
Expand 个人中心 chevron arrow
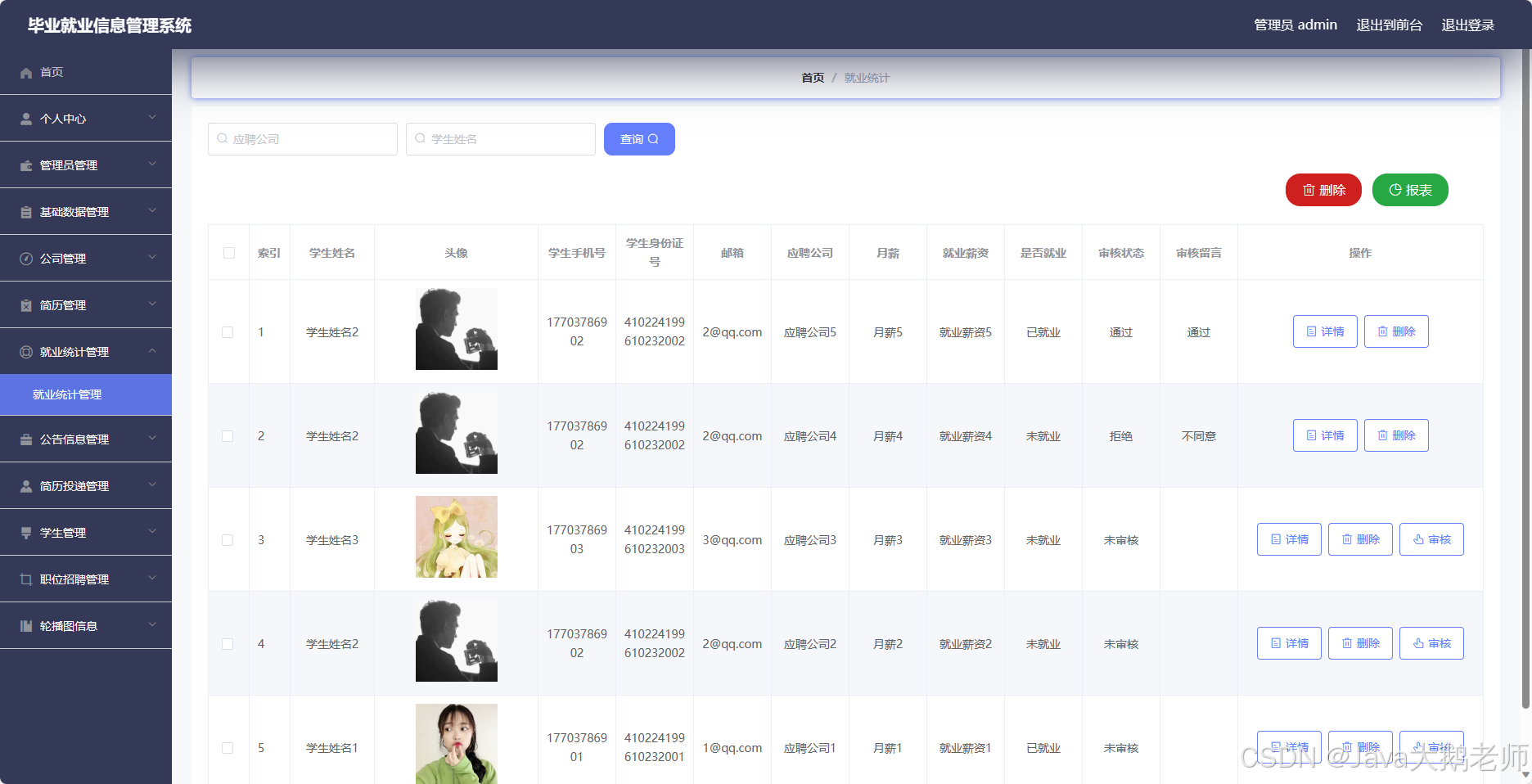coord(152,118)
